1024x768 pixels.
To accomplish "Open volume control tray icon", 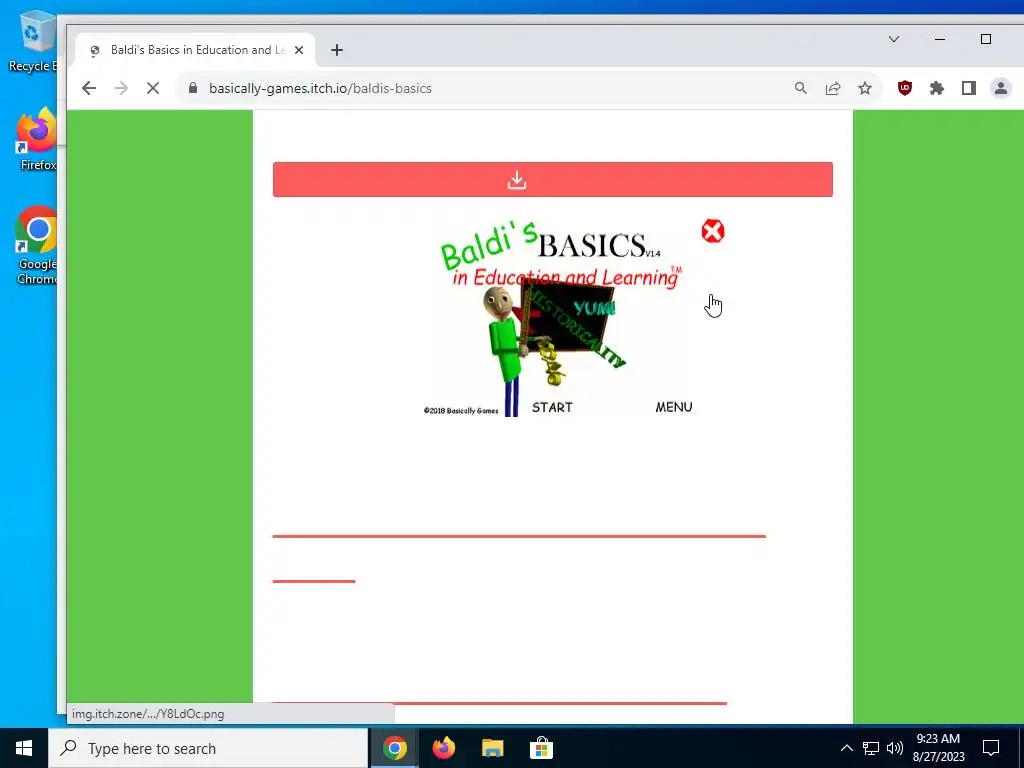I will pyautogui.click(x=895, y=748).
